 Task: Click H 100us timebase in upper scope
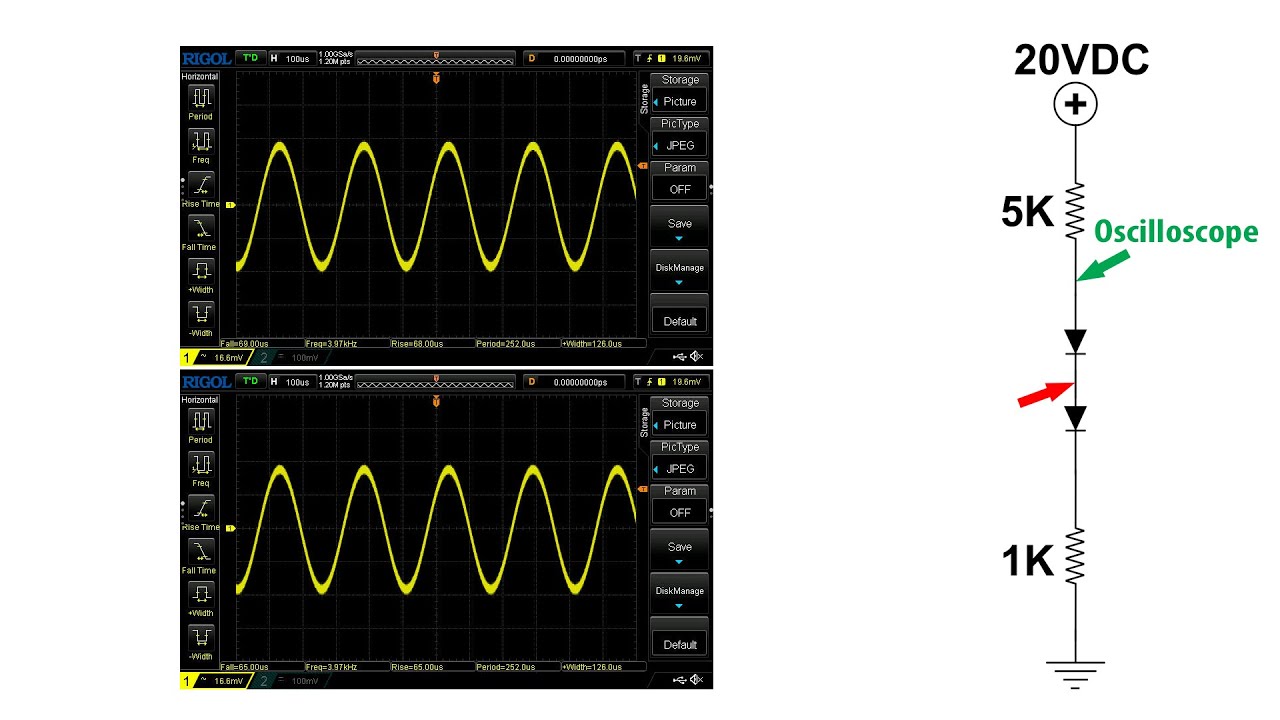(x=291, y=58)
